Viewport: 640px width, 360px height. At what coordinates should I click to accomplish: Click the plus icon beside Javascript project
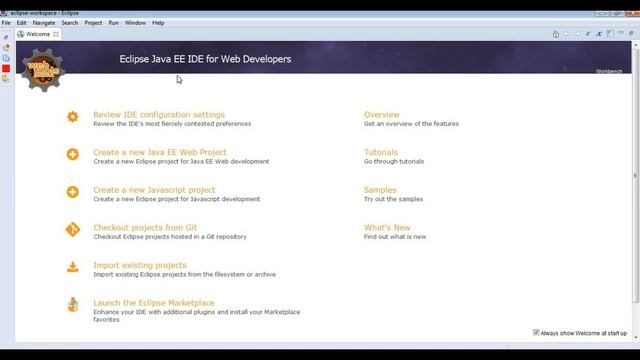(x=73, y=192)
